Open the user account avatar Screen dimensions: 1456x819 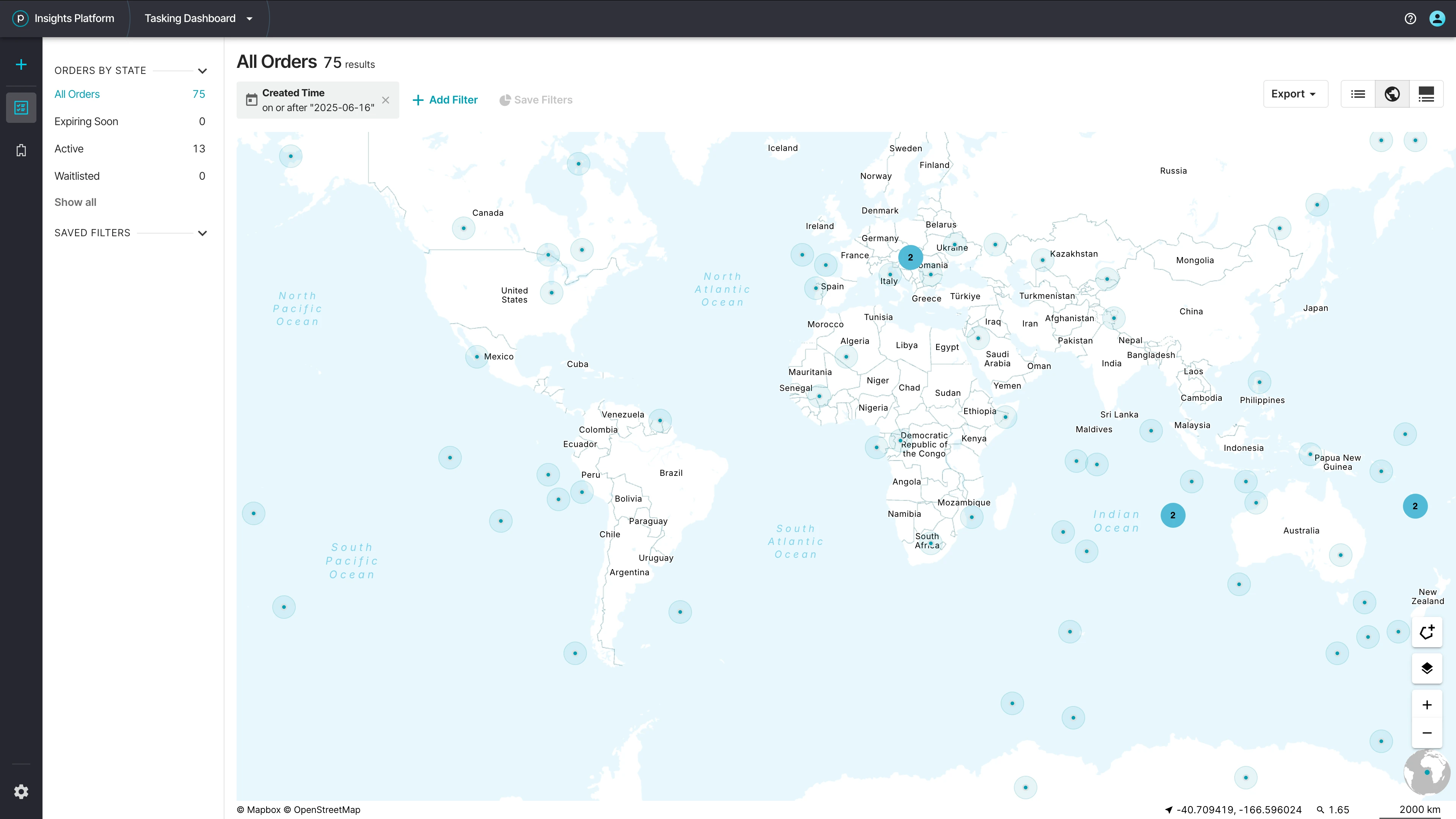click(1437, 19)
